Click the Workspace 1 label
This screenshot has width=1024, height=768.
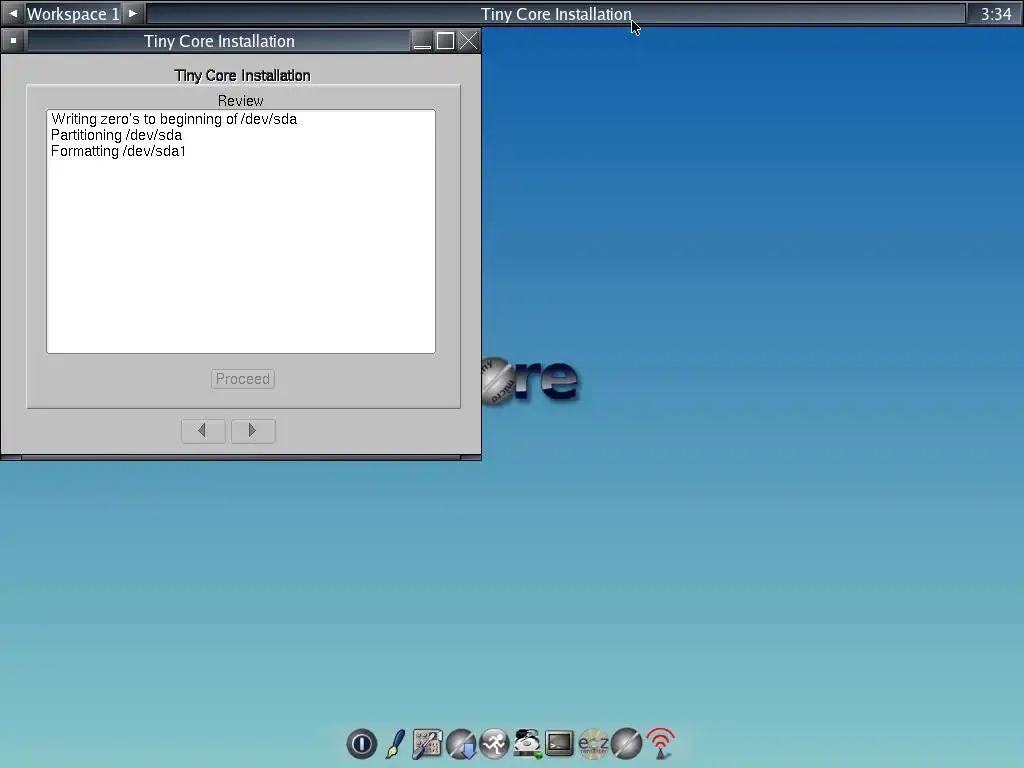pyautogui.click(x=72, y=14)
